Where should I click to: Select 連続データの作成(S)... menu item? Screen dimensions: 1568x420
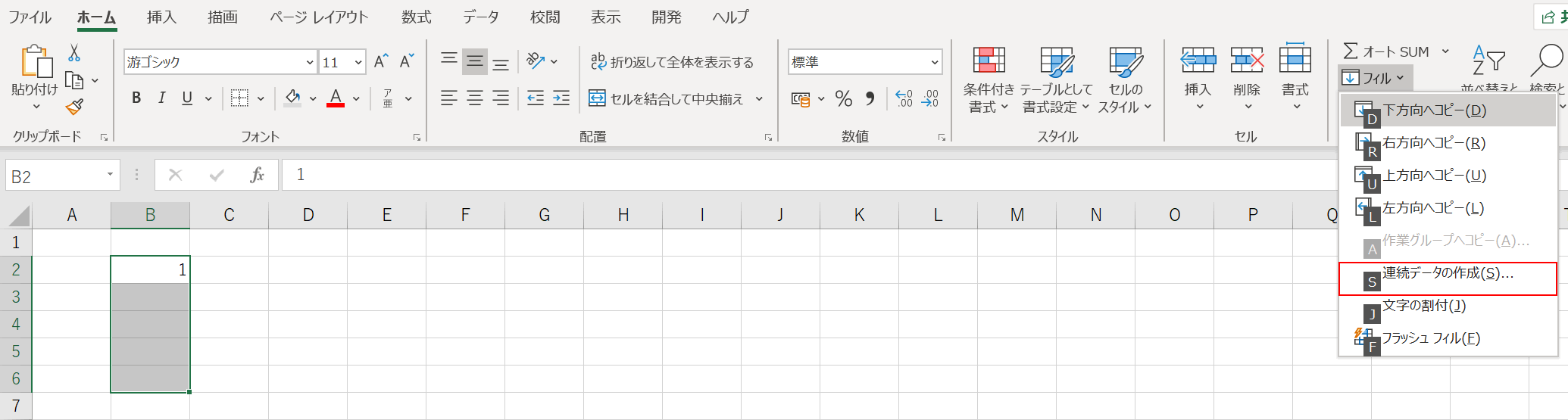click(1448, 278)
